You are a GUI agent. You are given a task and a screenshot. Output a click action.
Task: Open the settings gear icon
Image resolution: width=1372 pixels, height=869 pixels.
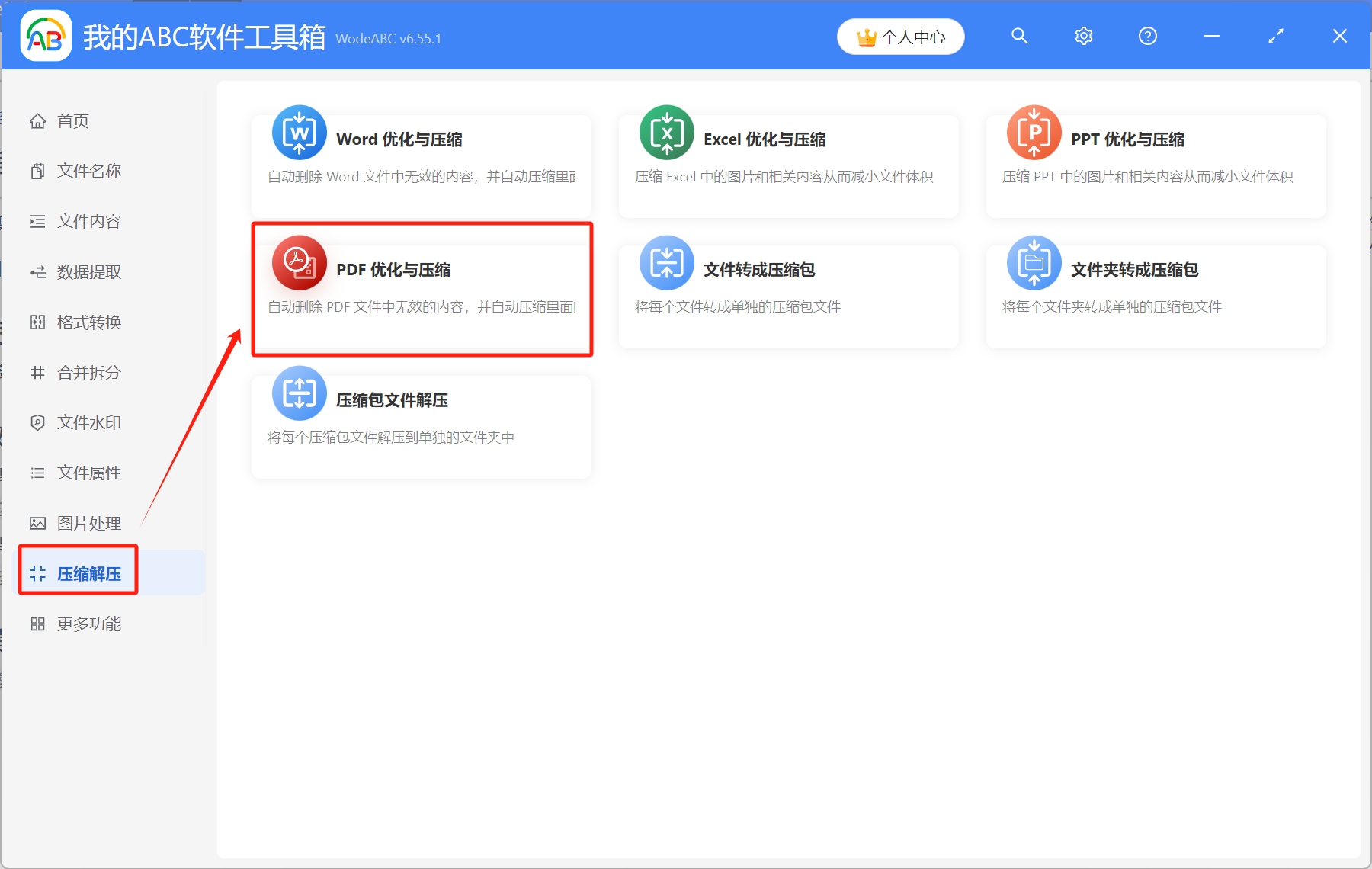(1083, 35)
